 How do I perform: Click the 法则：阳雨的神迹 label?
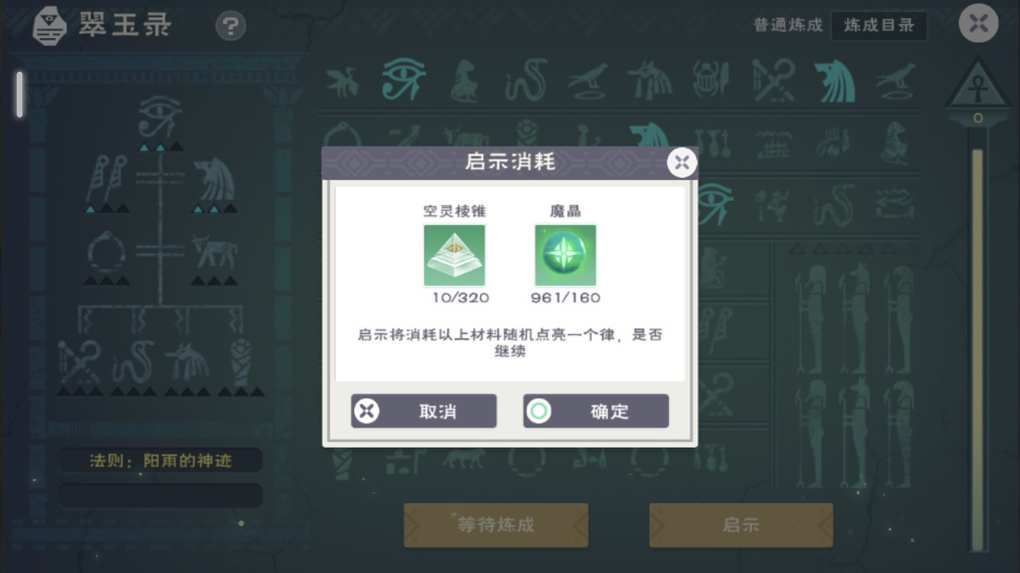coord(161,460)
